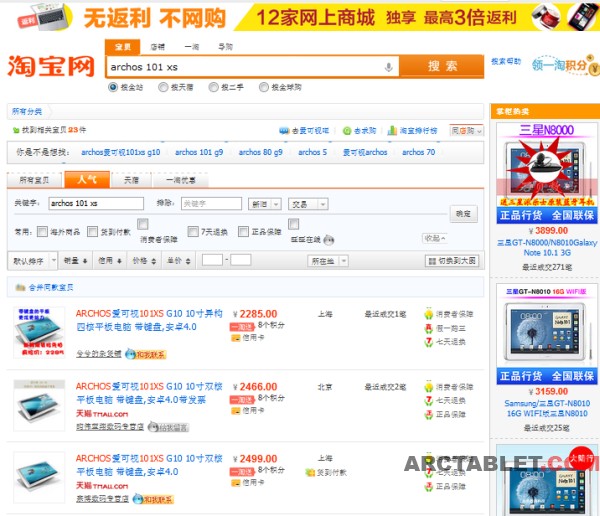The height and width of the screenshot is (516, 600).
Task: Select the 搜全球购 radio button
Action: pos(264,87)
